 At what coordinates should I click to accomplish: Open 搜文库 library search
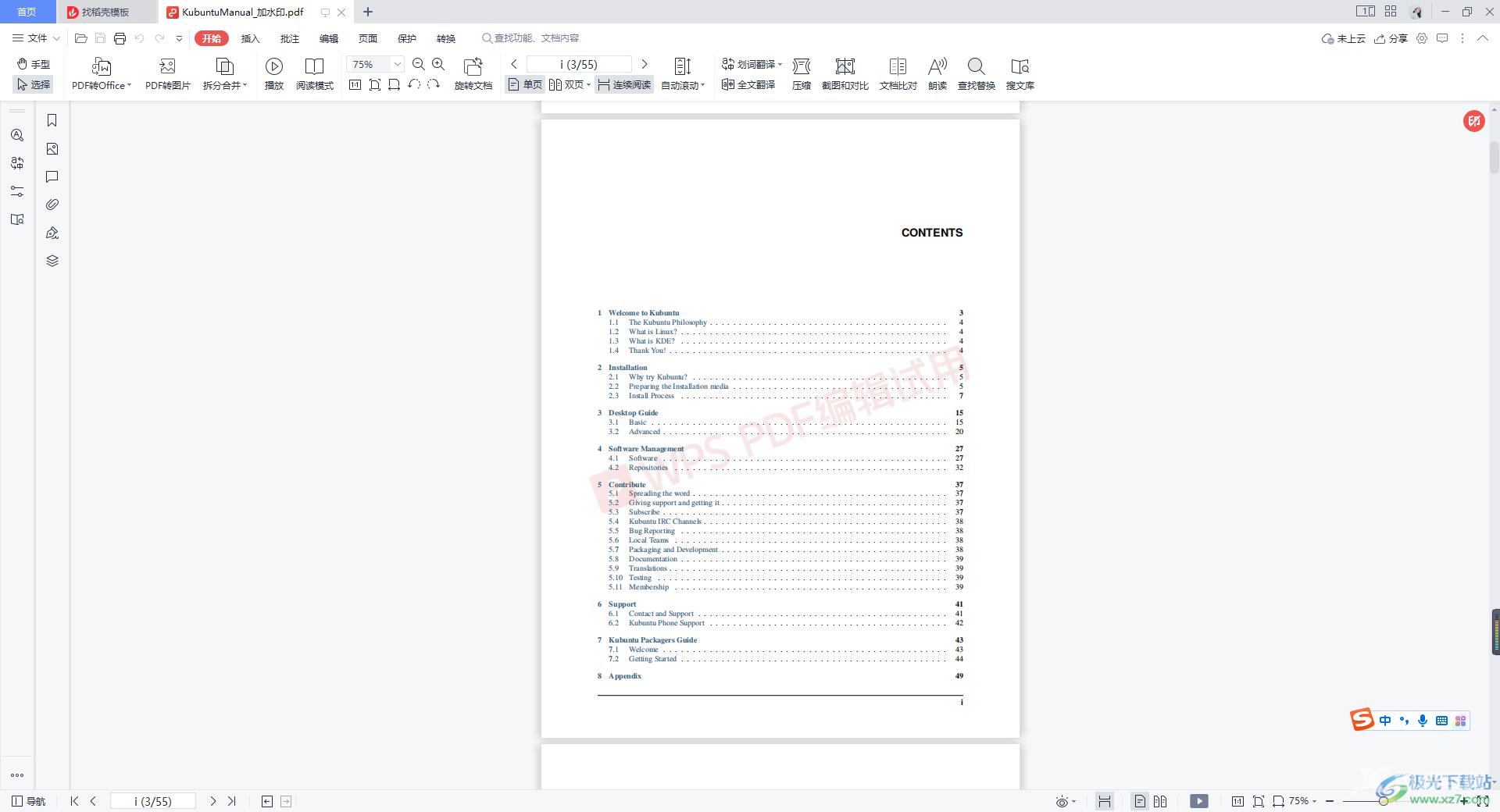click(x=1020, y=74)
